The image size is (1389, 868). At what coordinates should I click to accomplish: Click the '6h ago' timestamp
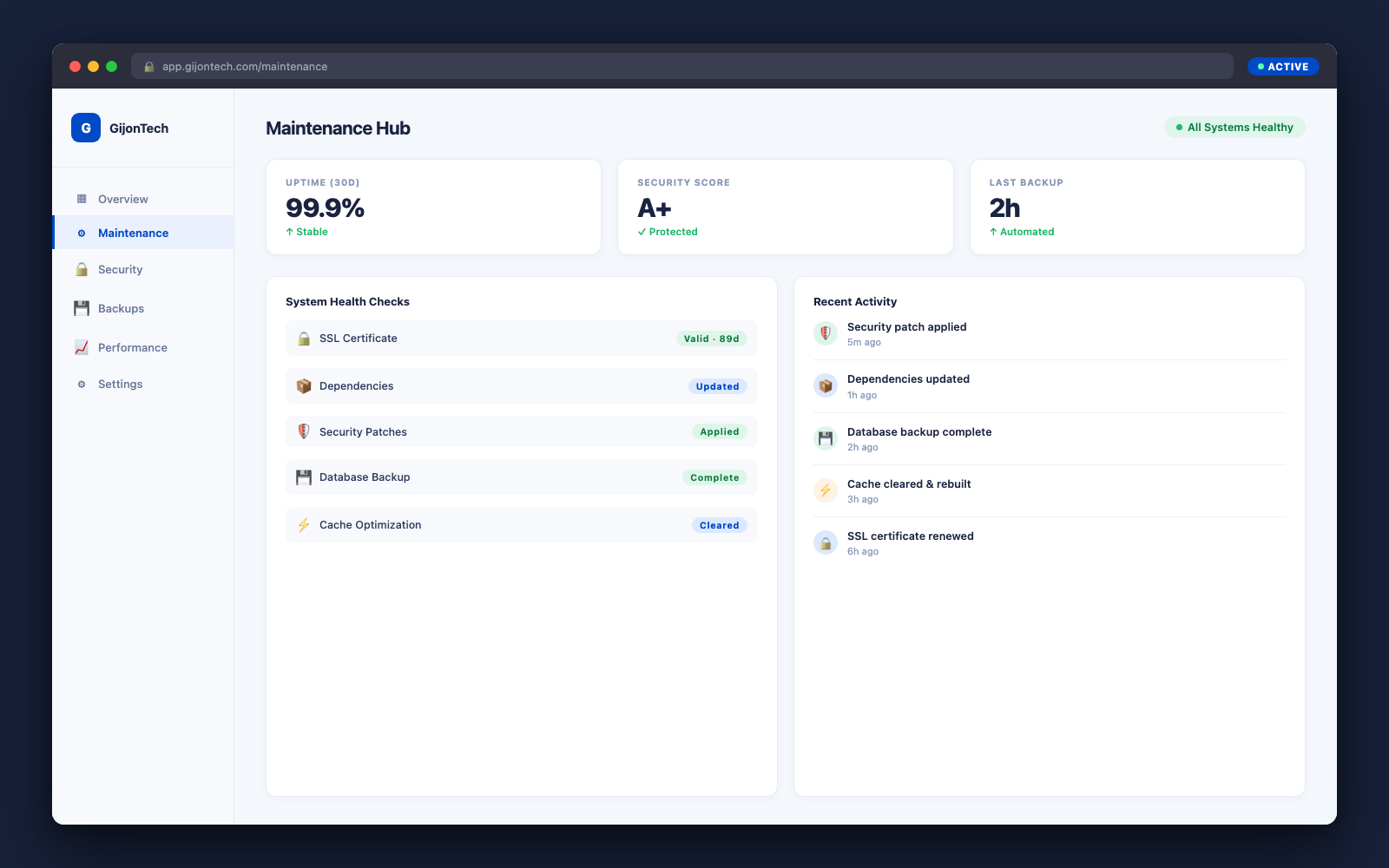(863, 552)
